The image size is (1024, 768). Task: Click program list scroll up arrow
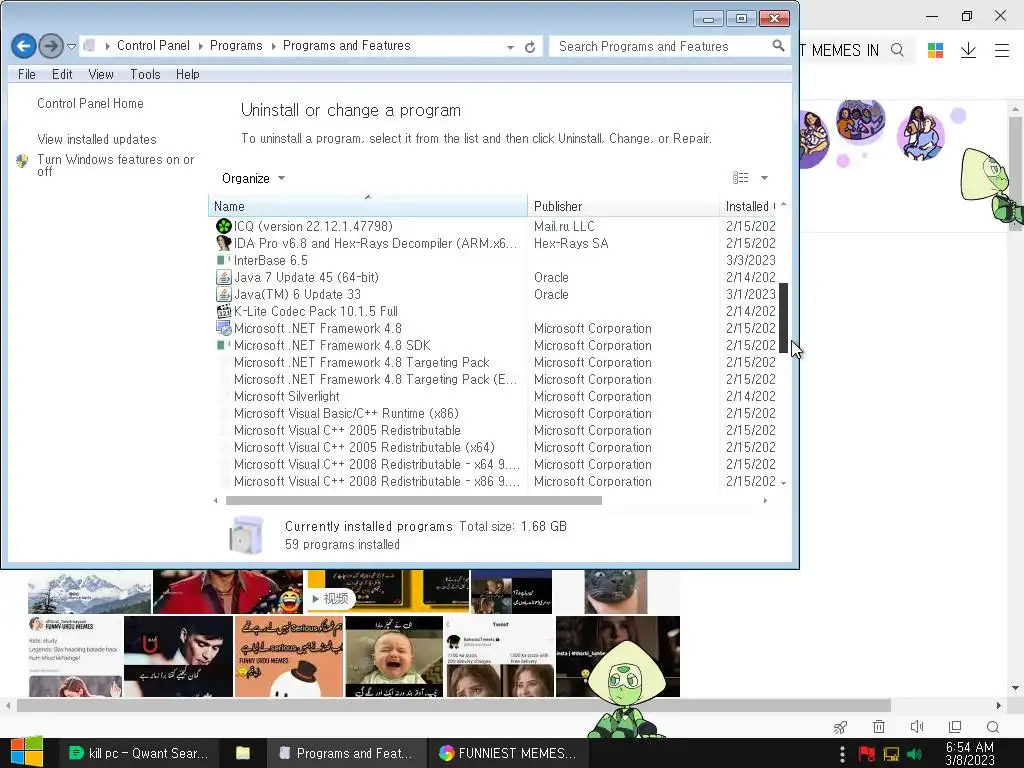pos(783,205)
